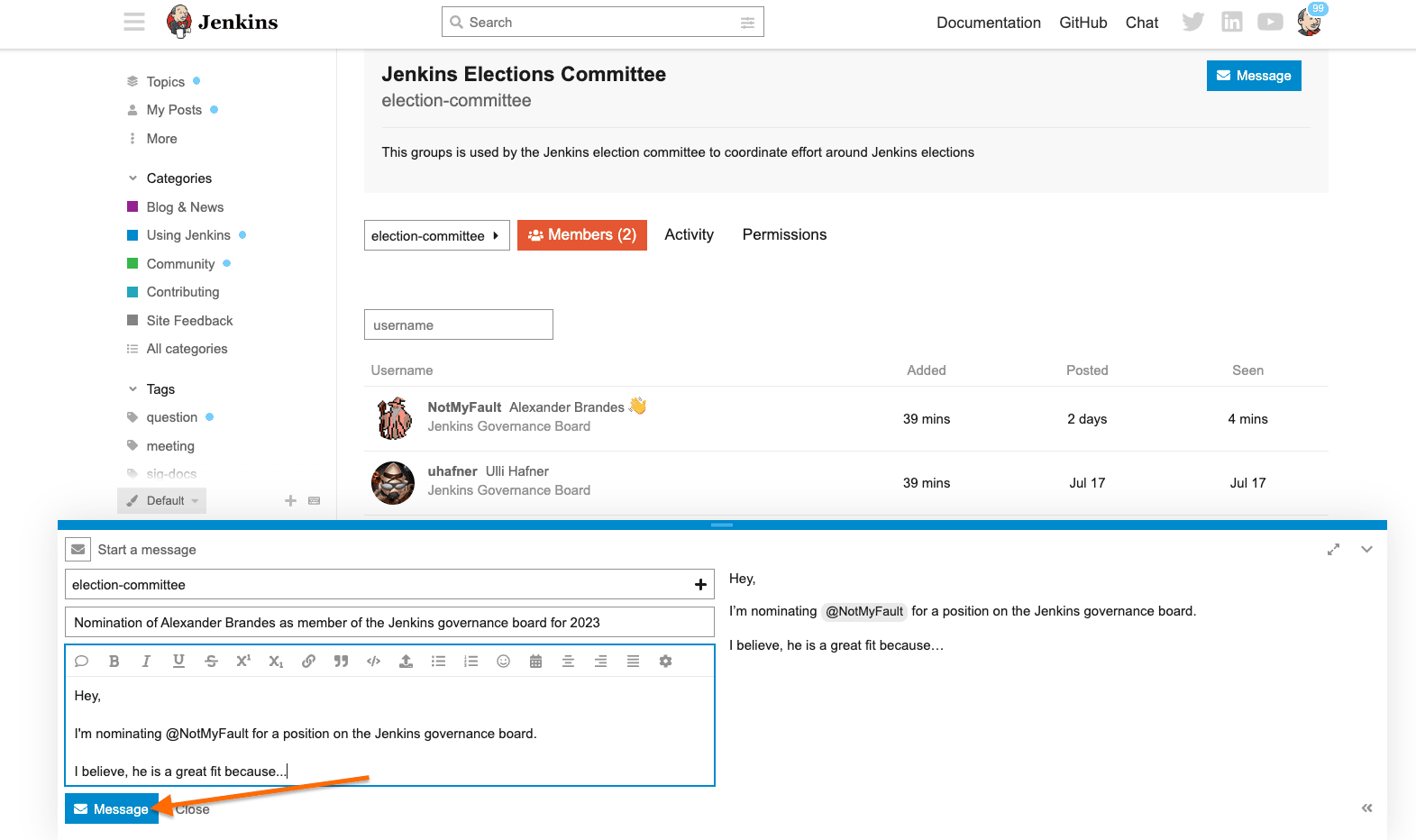Open the Permissions tab
The width and height of the screenshot is (1416, 840).
(x=784, y=234)
